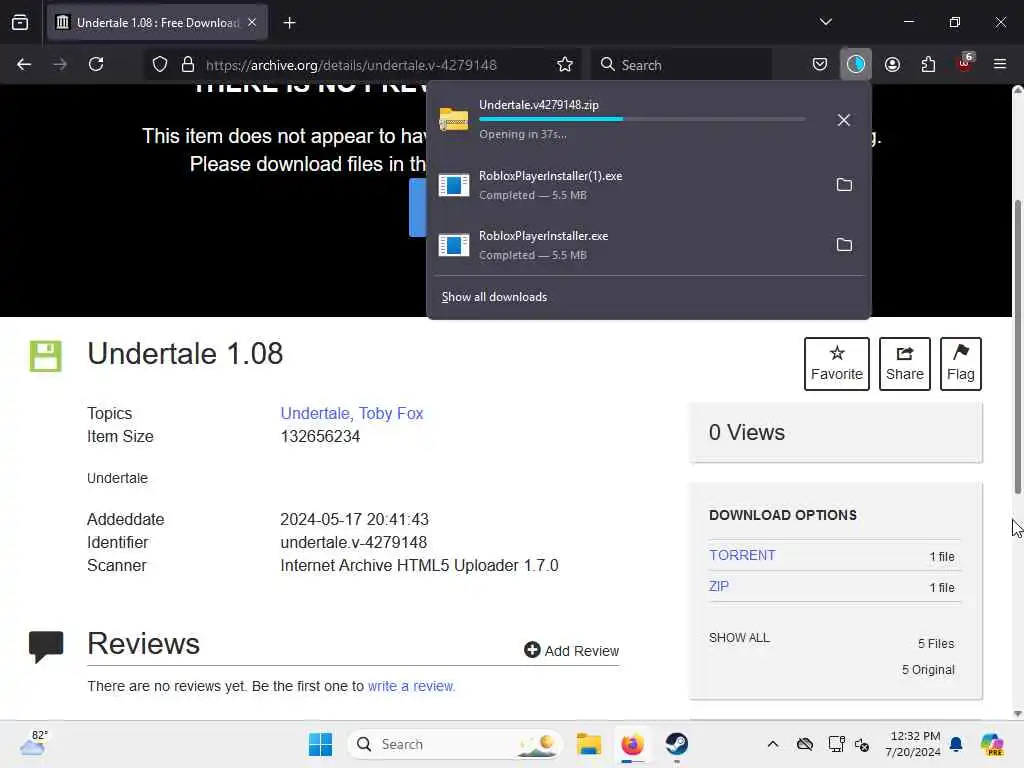Add a review with Add Review
Screen dimensions: 1024x768
pos(571,650)
